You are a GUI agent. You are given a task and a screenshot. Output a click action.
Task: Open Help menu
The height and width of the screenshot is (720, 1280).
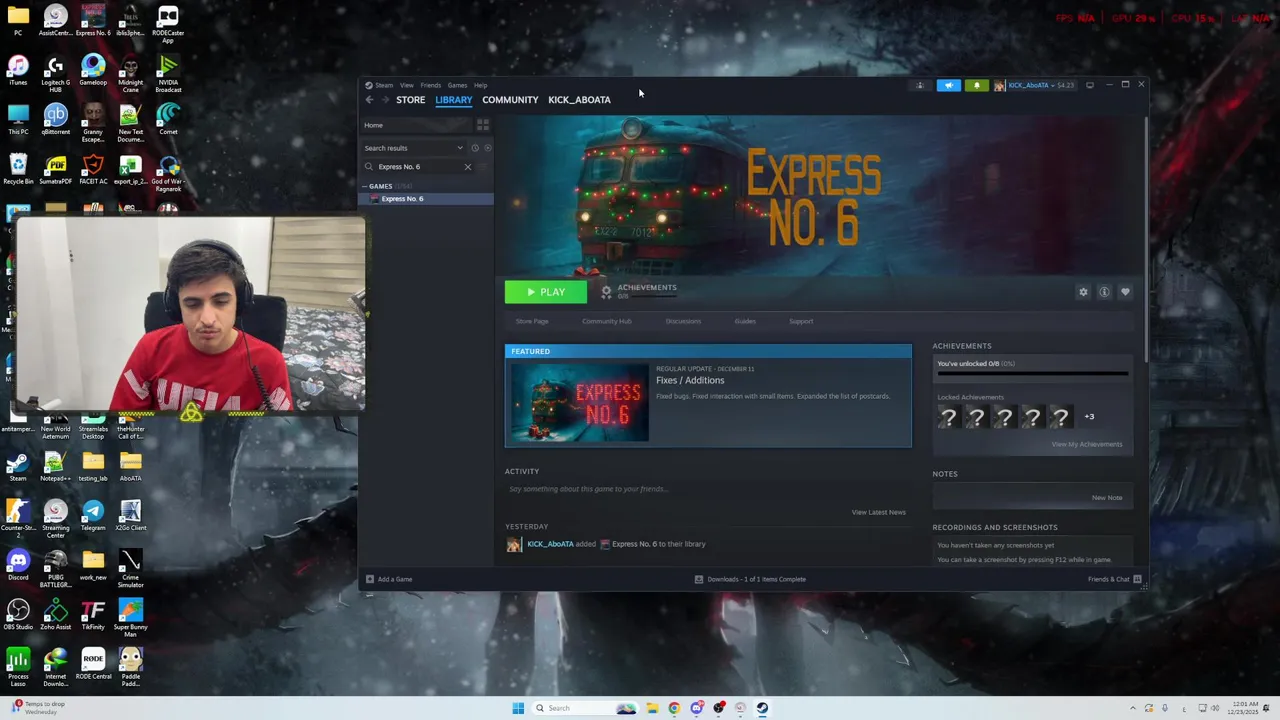481,85
